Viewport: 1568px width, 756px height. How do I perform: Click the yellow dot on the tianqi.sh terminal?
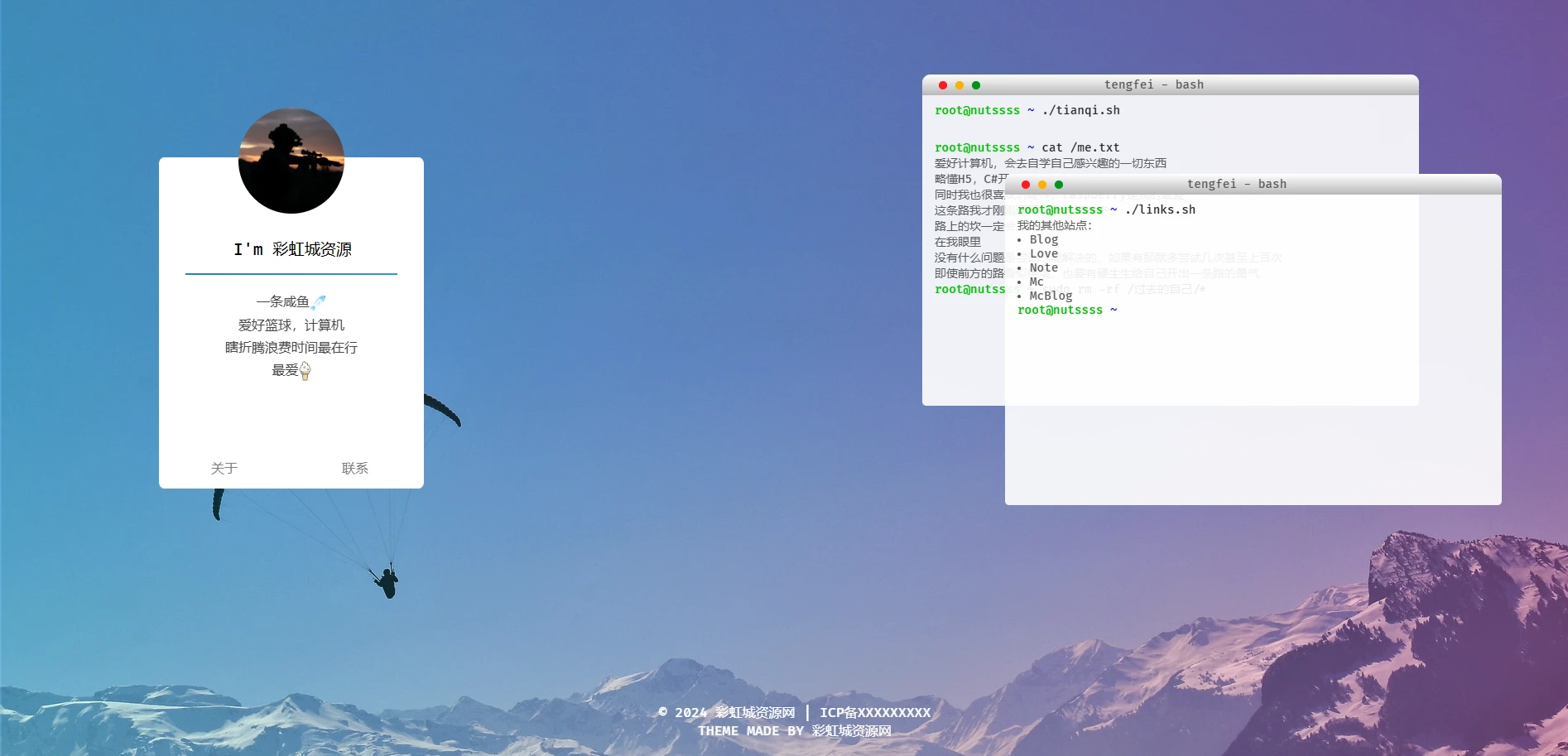pyautogui.click(x=959, y=85)
